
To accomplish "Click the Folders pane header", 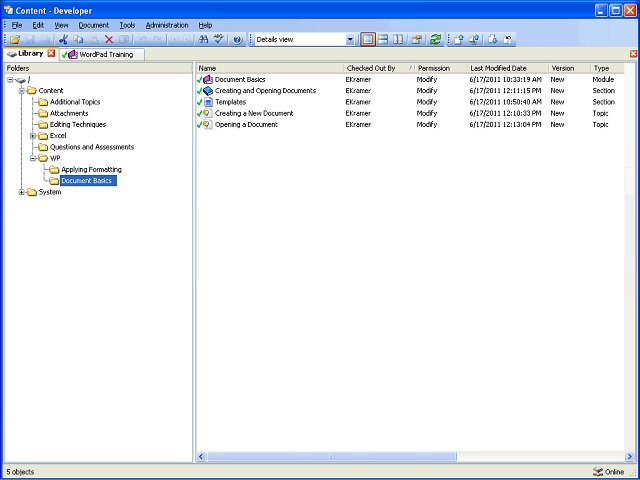I will (x=98, y=68).
